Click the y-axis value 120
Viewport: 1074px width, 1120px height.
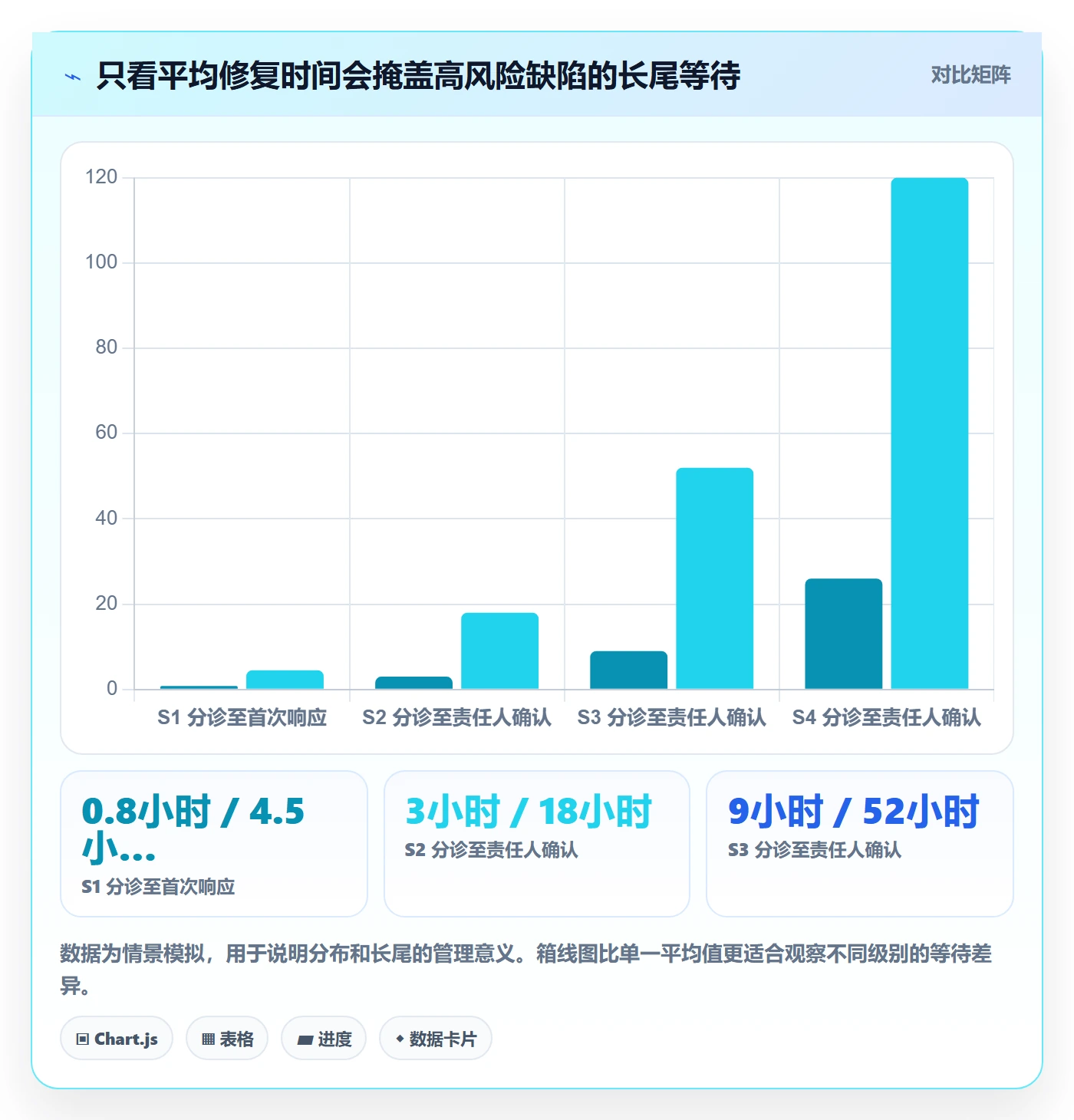[101, 177]
